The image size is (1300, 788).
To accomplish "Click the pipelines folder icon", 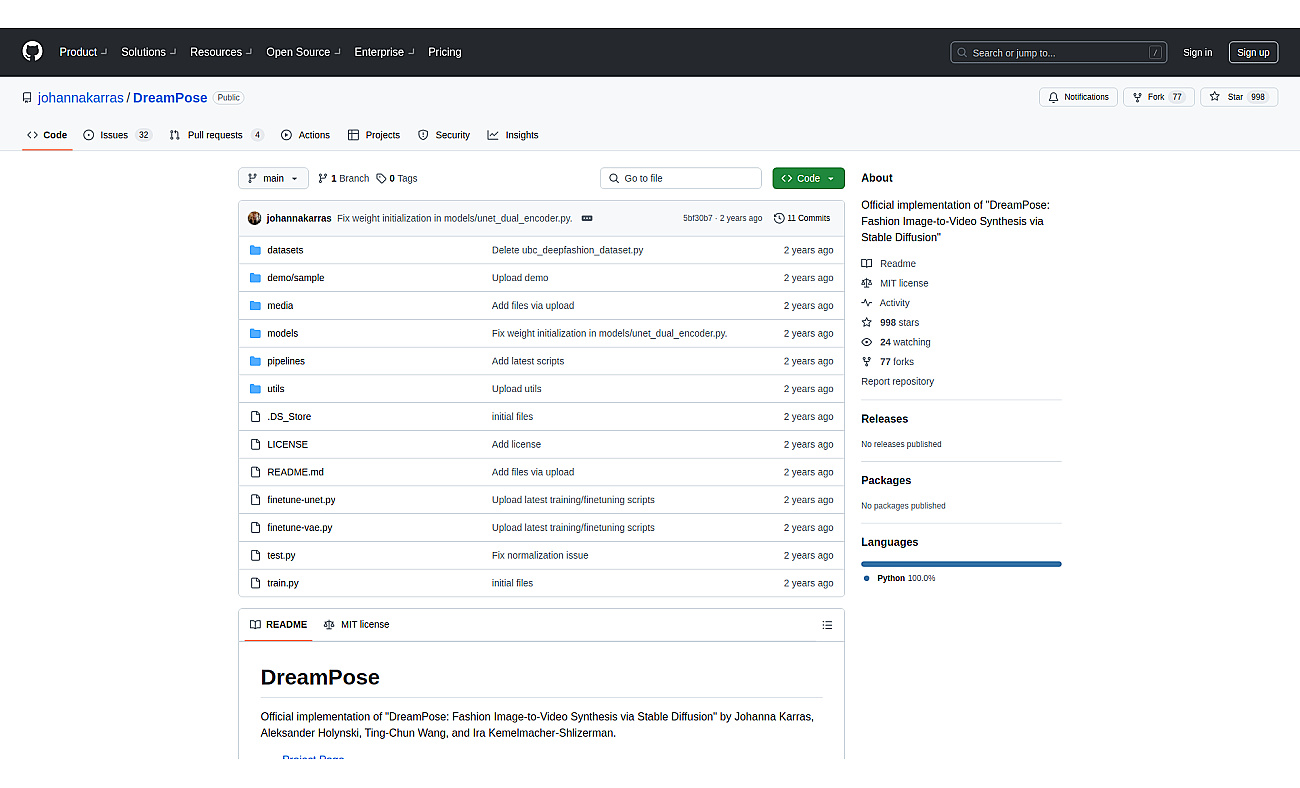I will click(255, 361).
